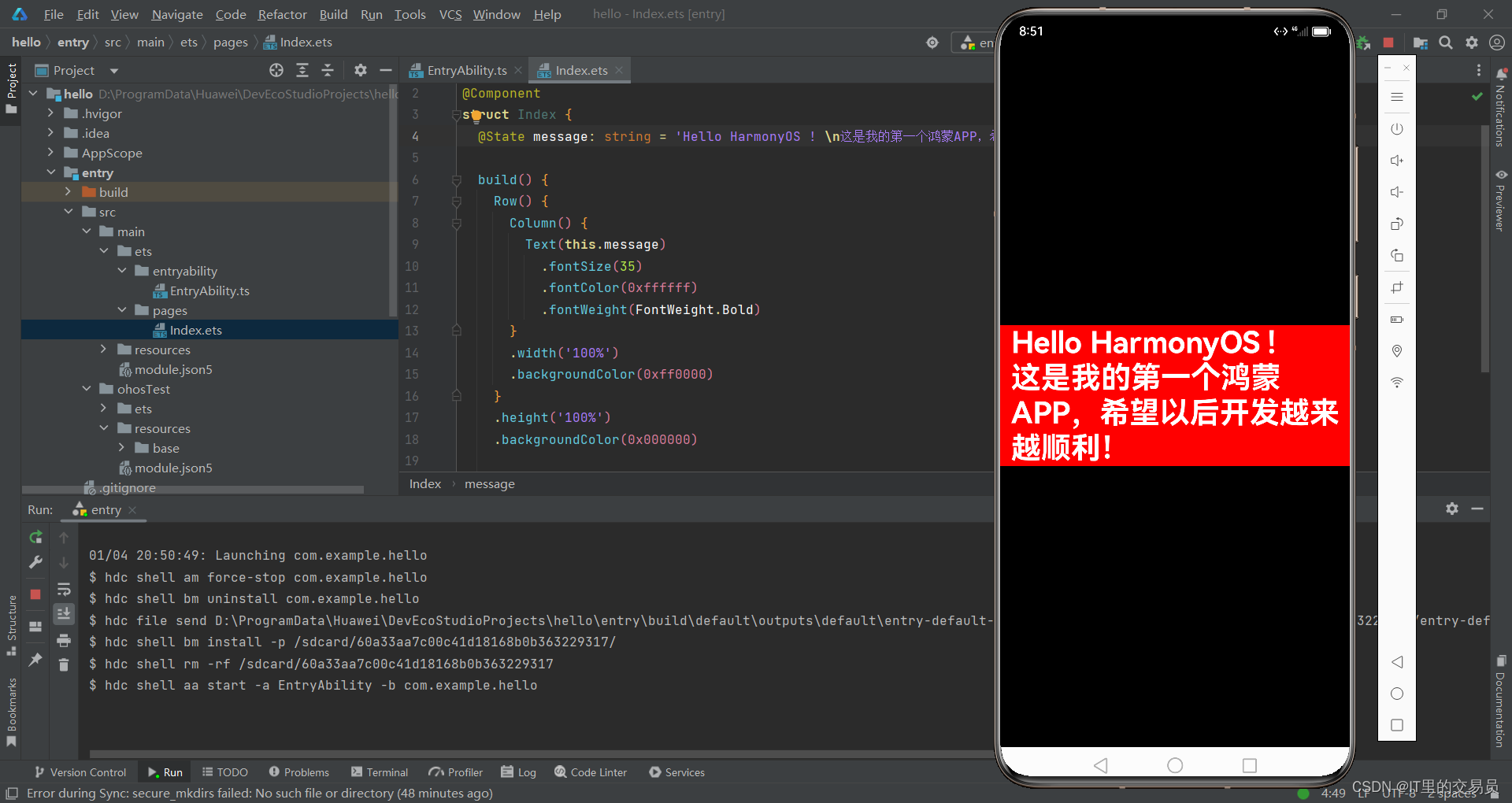Decrease emulator volume icon

coord(1397,192)
